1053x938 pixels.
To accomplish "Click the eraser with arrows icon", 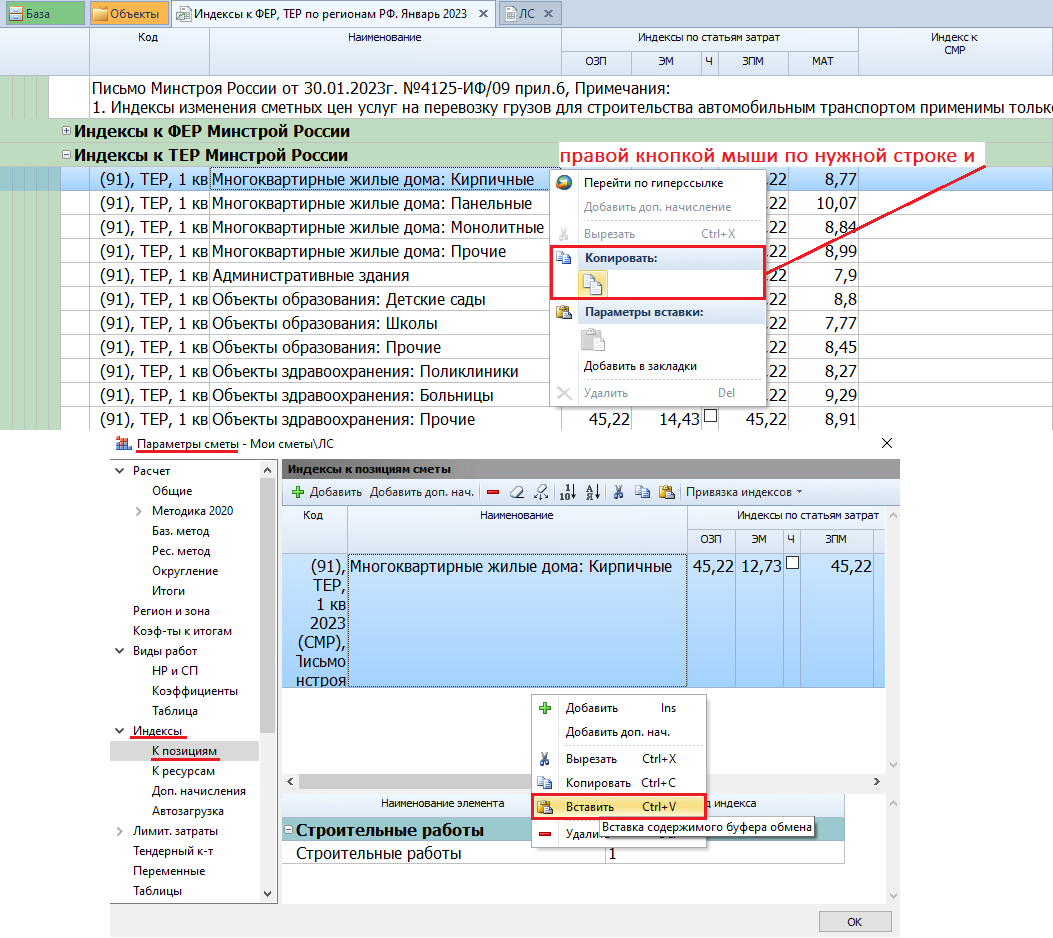I will point(541,492).
